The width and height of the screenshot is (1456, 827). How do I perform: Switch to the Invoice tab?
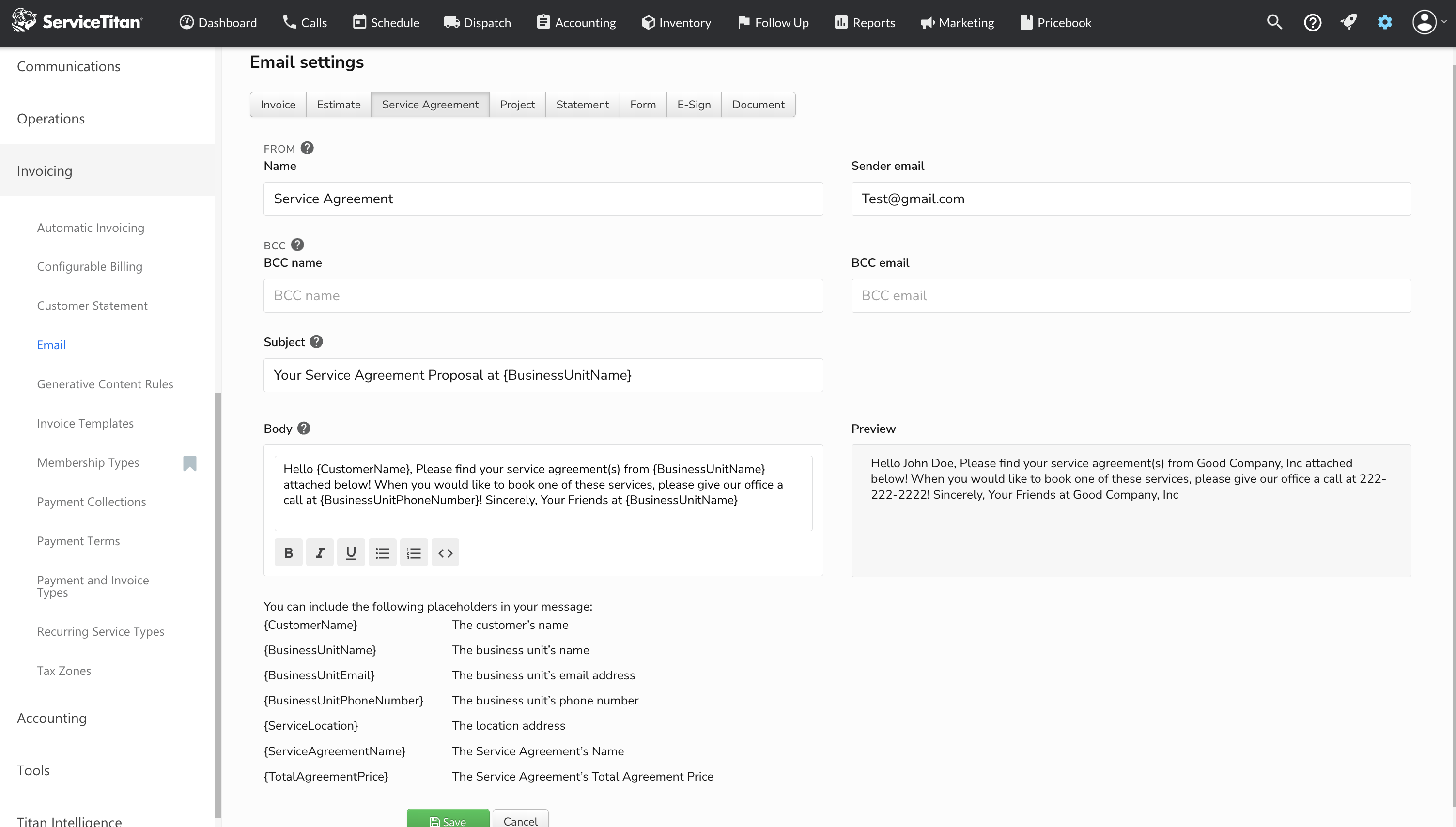pos(278,105)
